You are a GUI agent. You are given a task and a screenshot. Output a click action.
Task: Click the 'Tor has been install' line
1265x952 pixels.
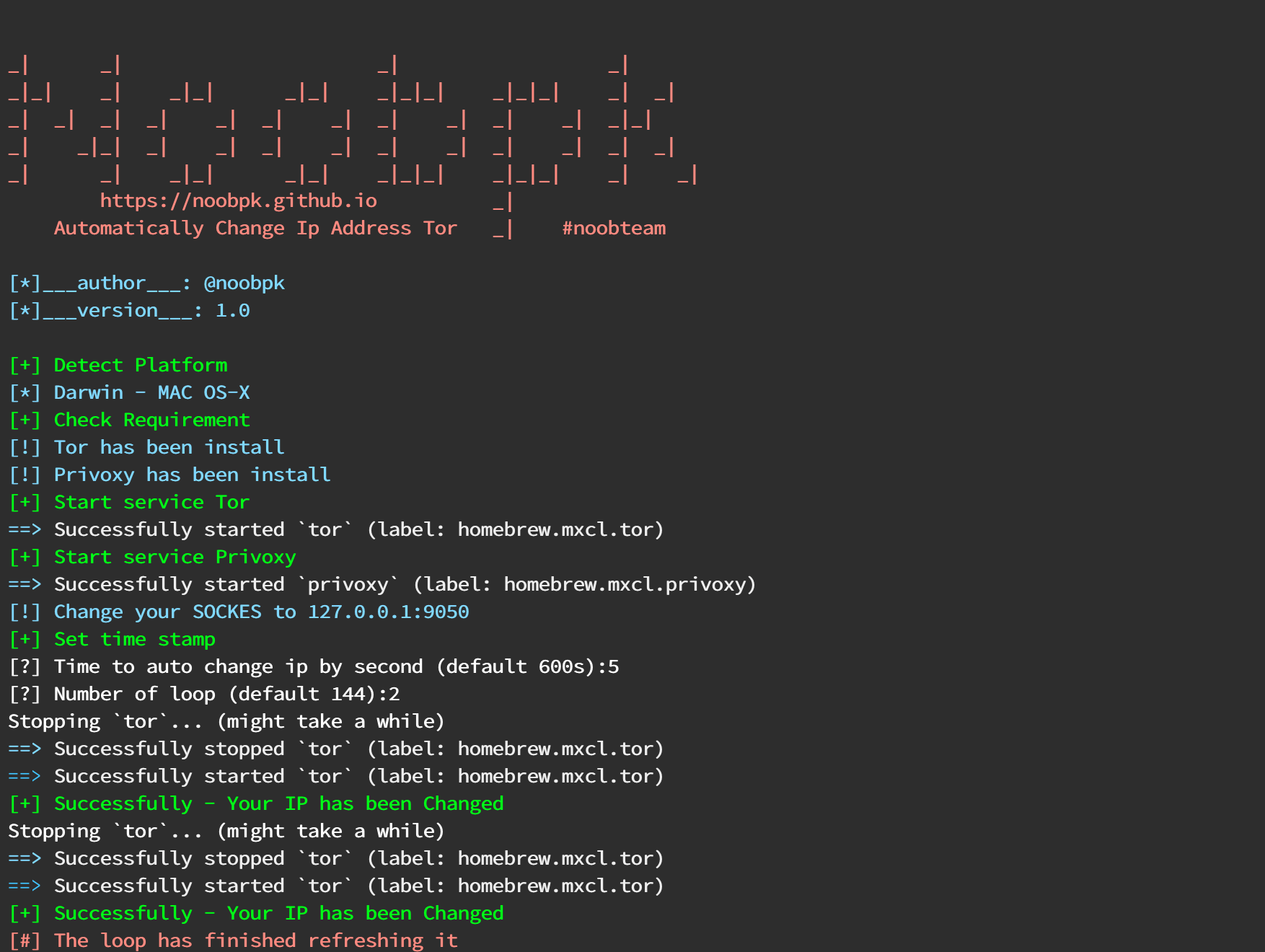pos(146,447)
